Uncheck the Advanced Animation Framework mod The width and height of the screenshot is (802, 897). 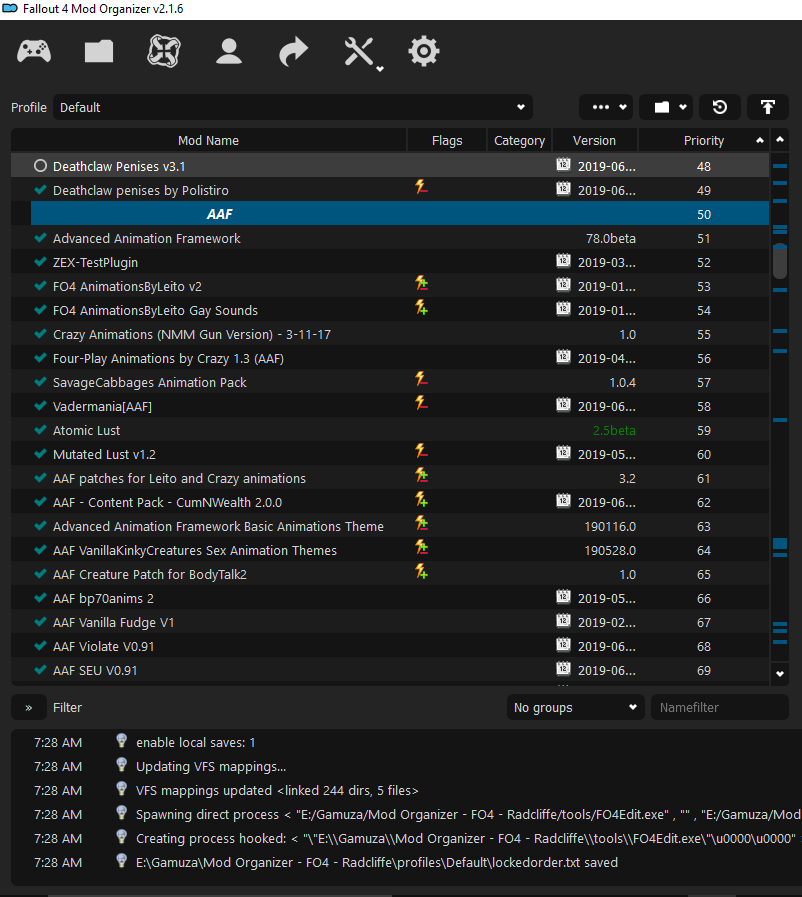pos(40,238)
